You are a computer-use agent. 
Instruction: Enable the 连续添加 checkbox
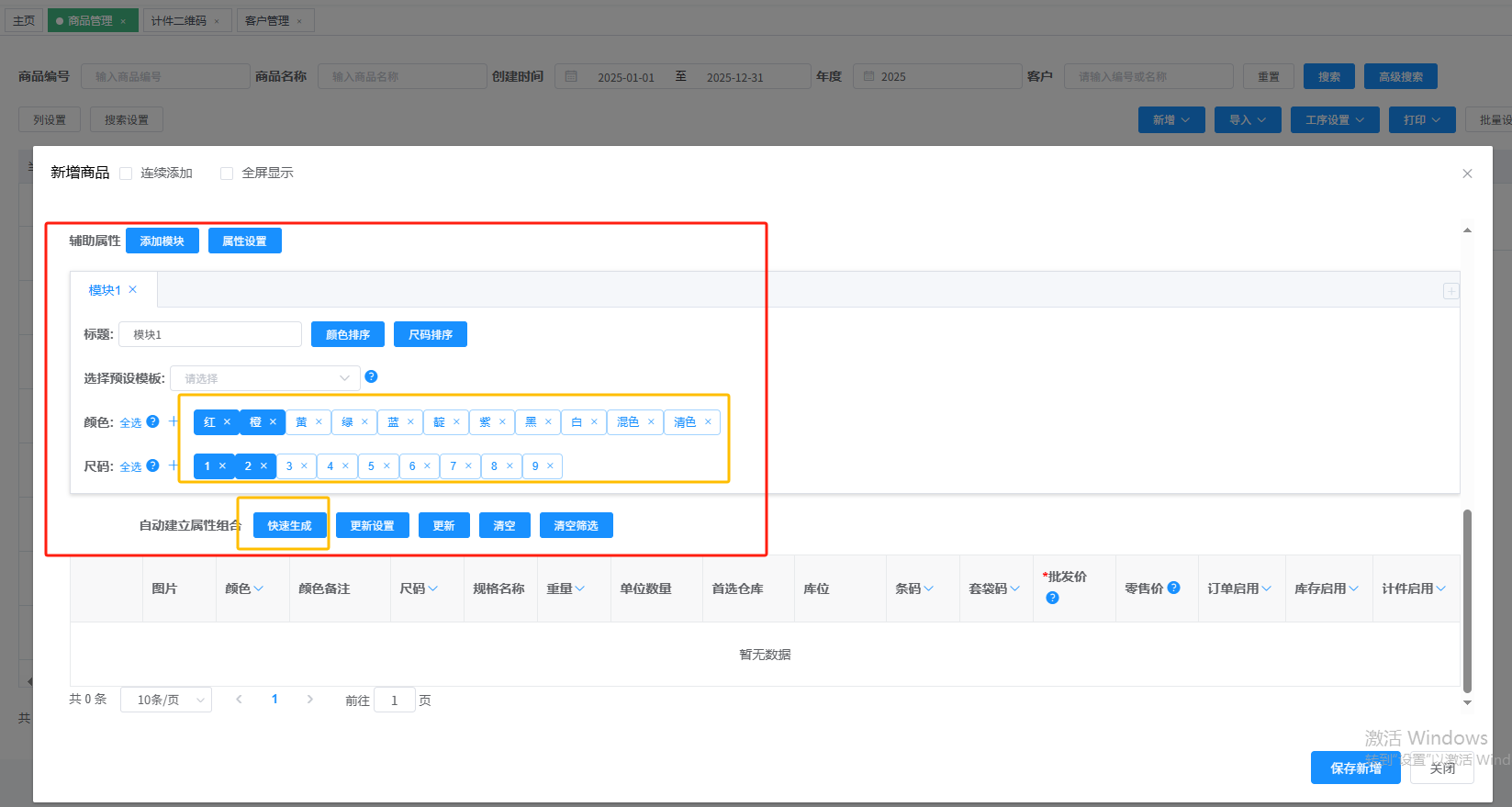pyautogui.click(x=127, y=174)
